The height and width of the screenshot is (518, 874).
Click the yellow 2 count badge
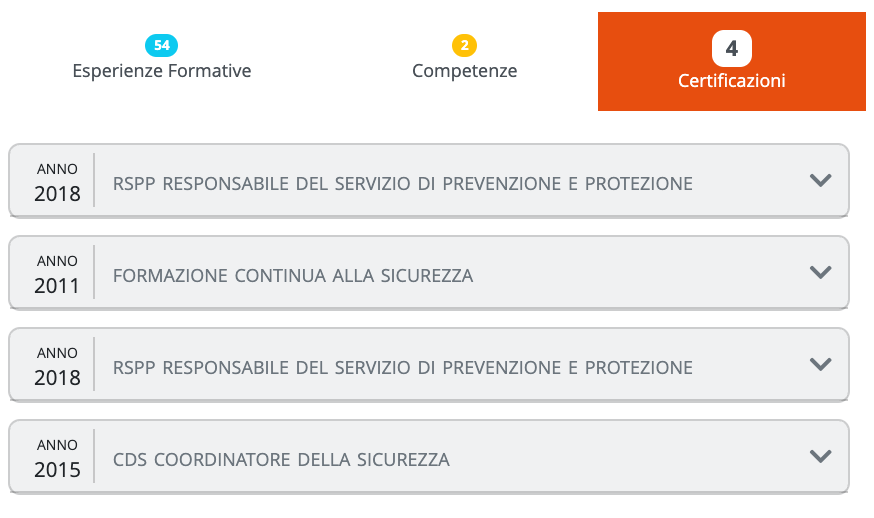464,45
